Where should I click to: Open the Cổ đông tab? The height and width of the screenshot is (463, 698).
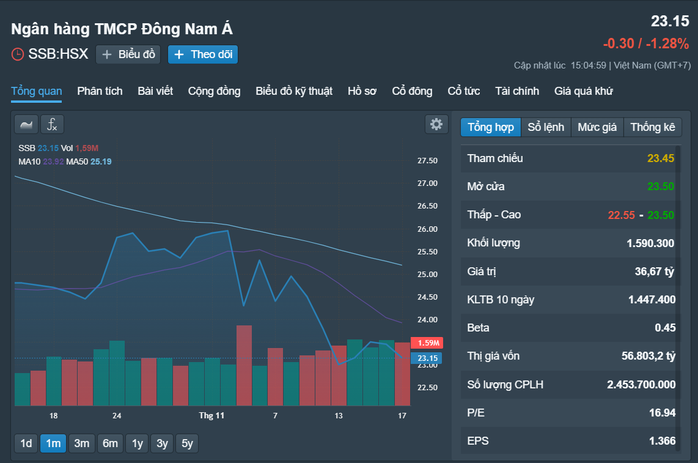pyautogui.click(x=412, y=91)
